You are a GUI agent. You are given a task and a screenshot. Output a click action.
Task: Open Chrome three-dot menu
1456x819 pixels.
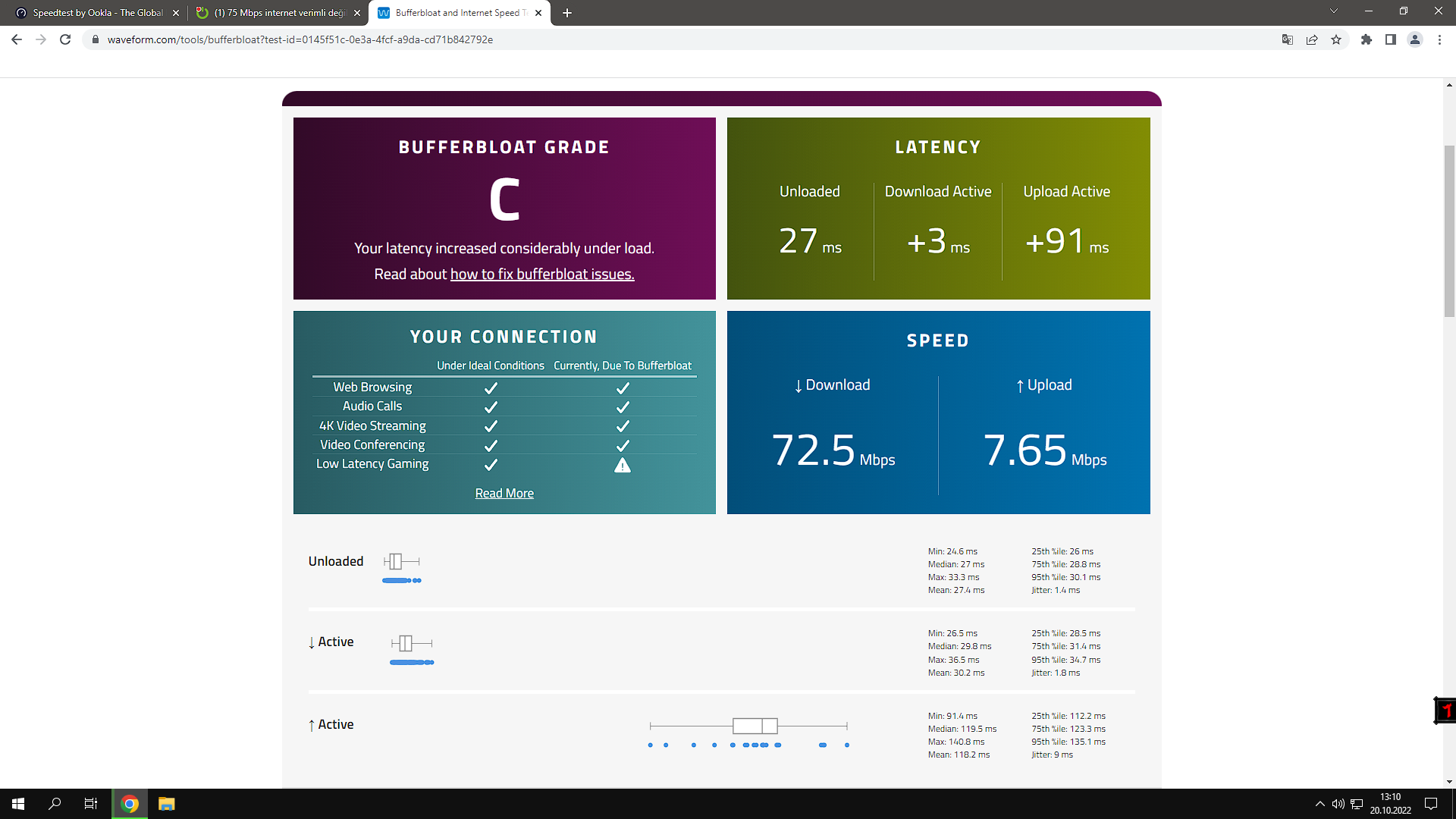(x=1439, y=39)
